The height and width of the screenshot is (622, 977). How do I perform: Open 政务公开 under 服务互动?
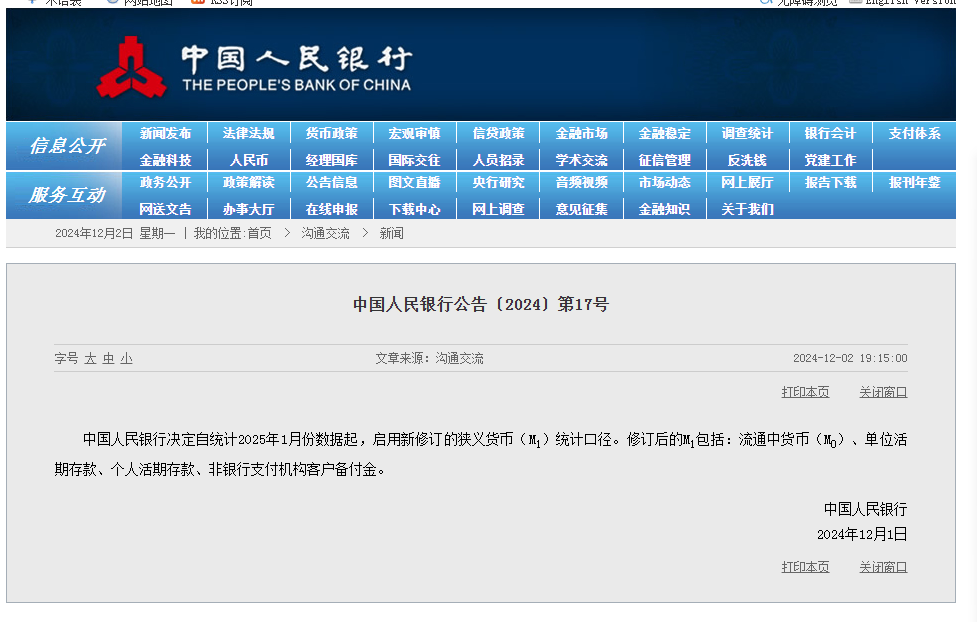pyautogui.click(x=165, y=183)
